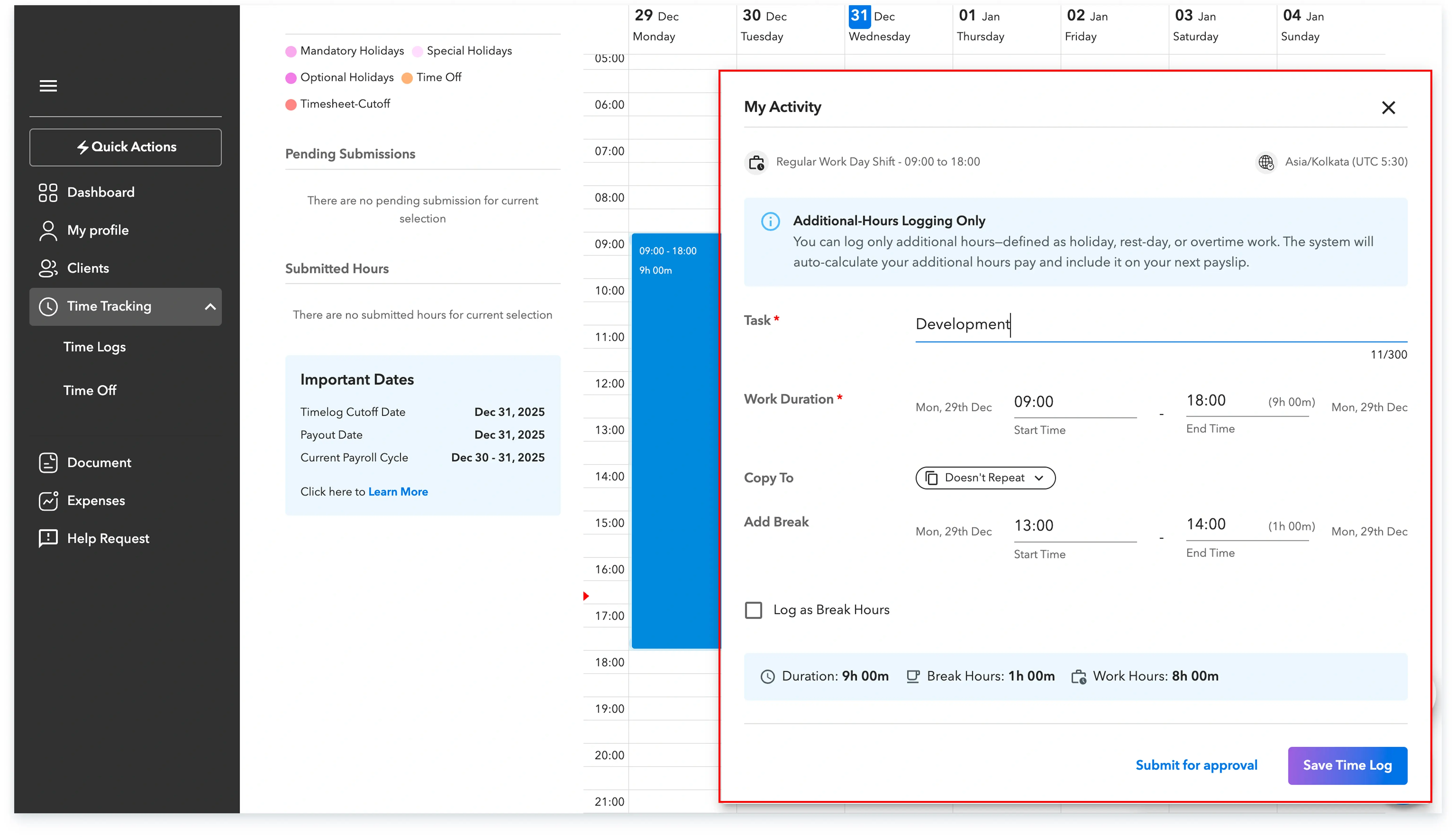The width and height of the screenshot is (1456, 837).
Task: Open Dashboard via its grid icon
Action: (x=48, y=193)
